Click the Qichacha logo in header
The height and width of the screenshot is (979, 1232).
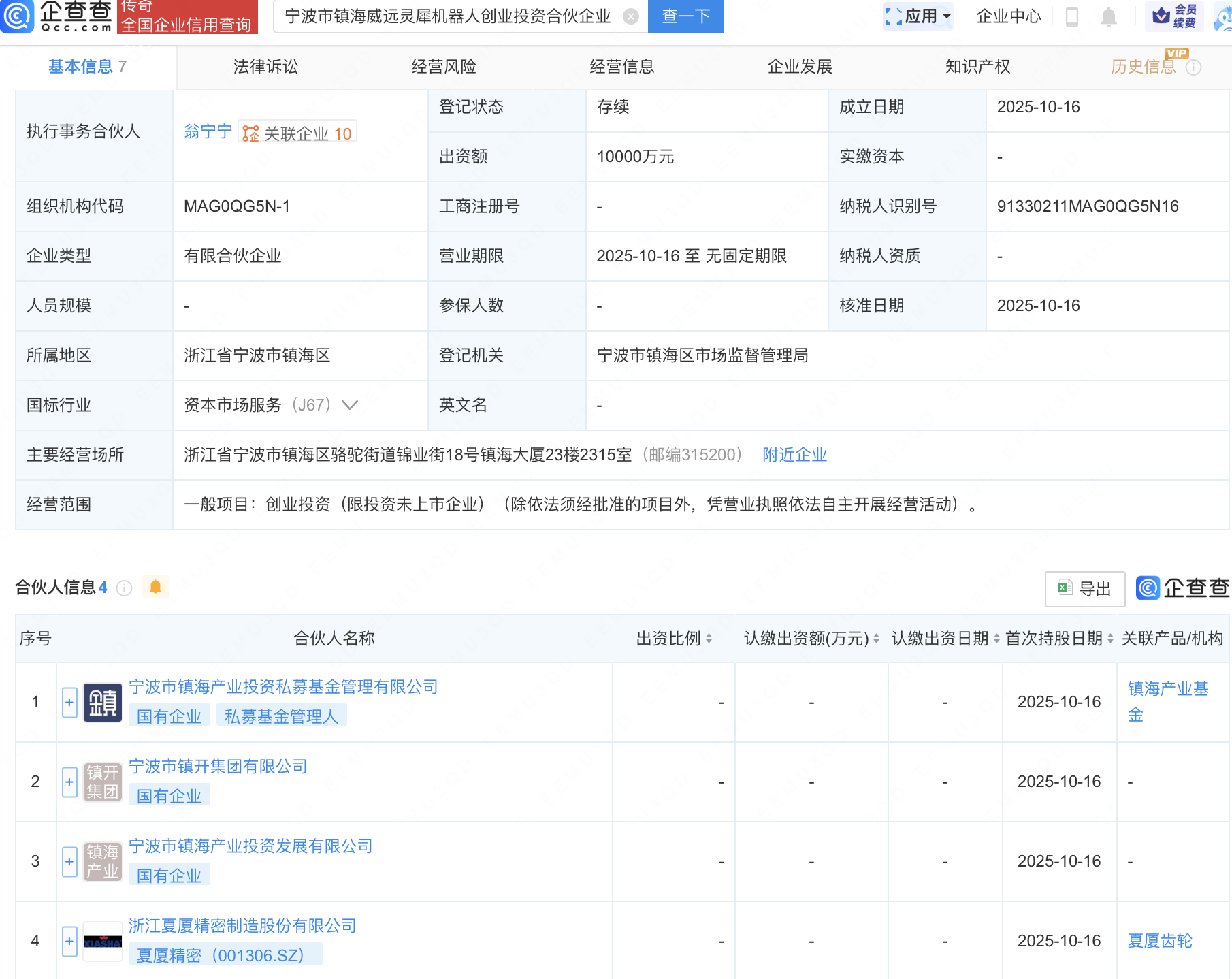coord(57,16)
